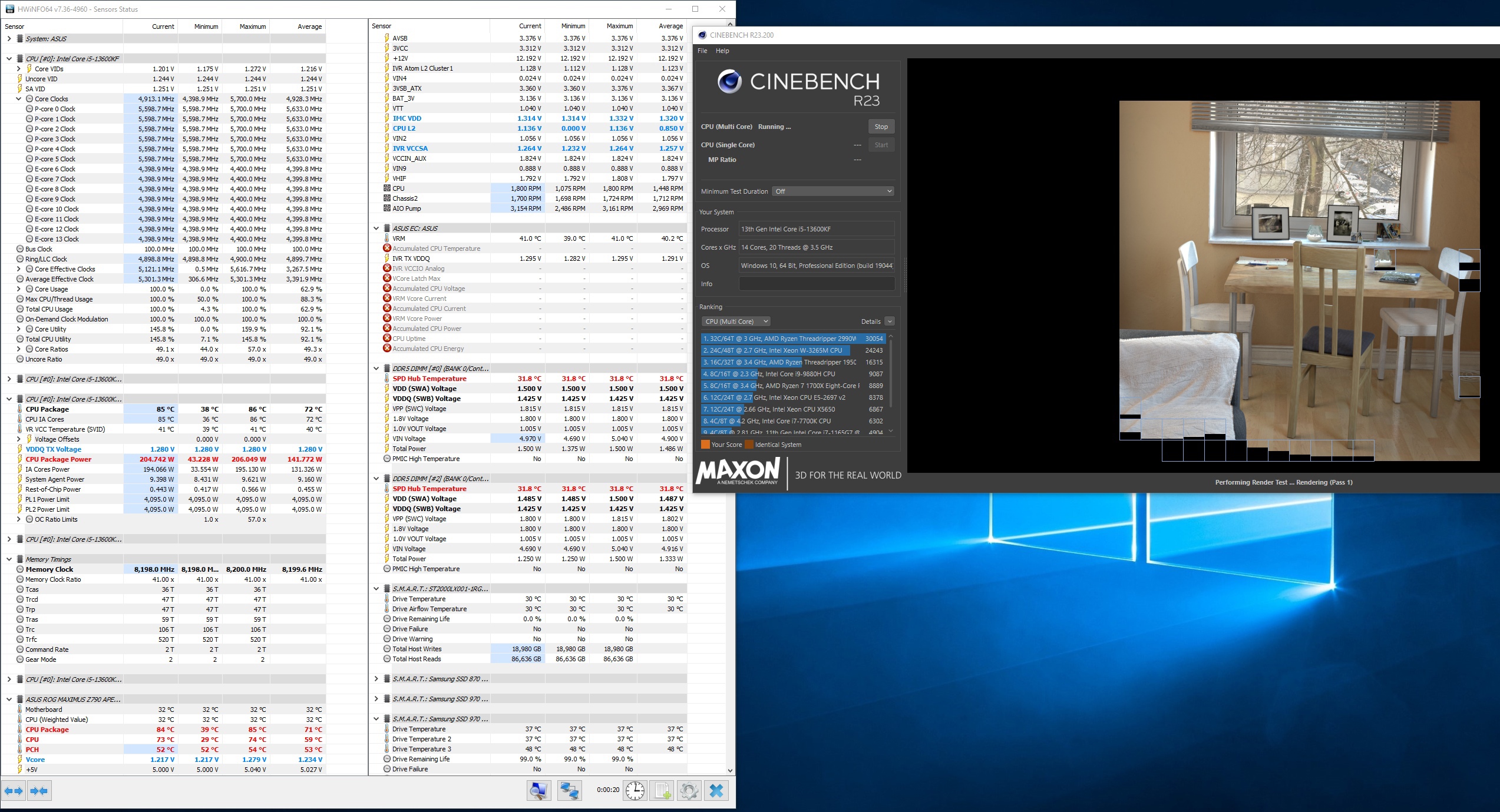
Task: Open the Cinebench File menu
Action: (x=702, y=51)
